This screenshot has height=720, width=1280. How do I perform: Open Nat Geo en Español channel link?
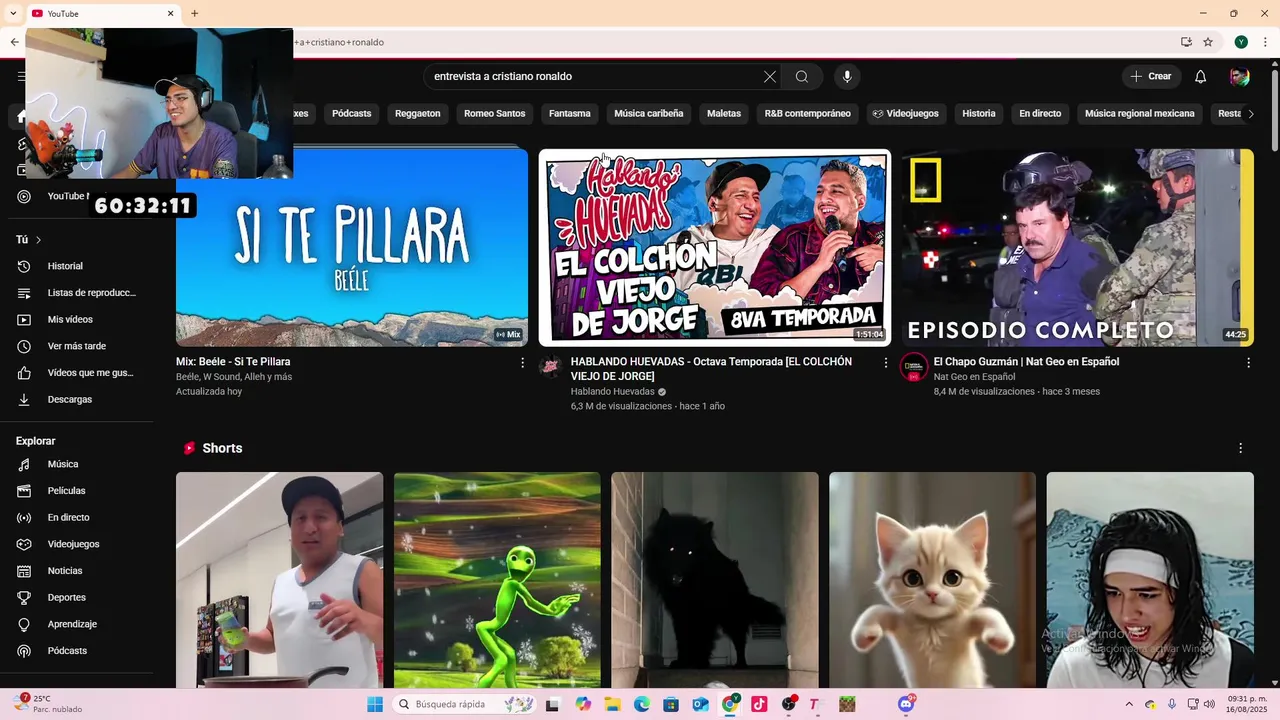pos(974,377)
